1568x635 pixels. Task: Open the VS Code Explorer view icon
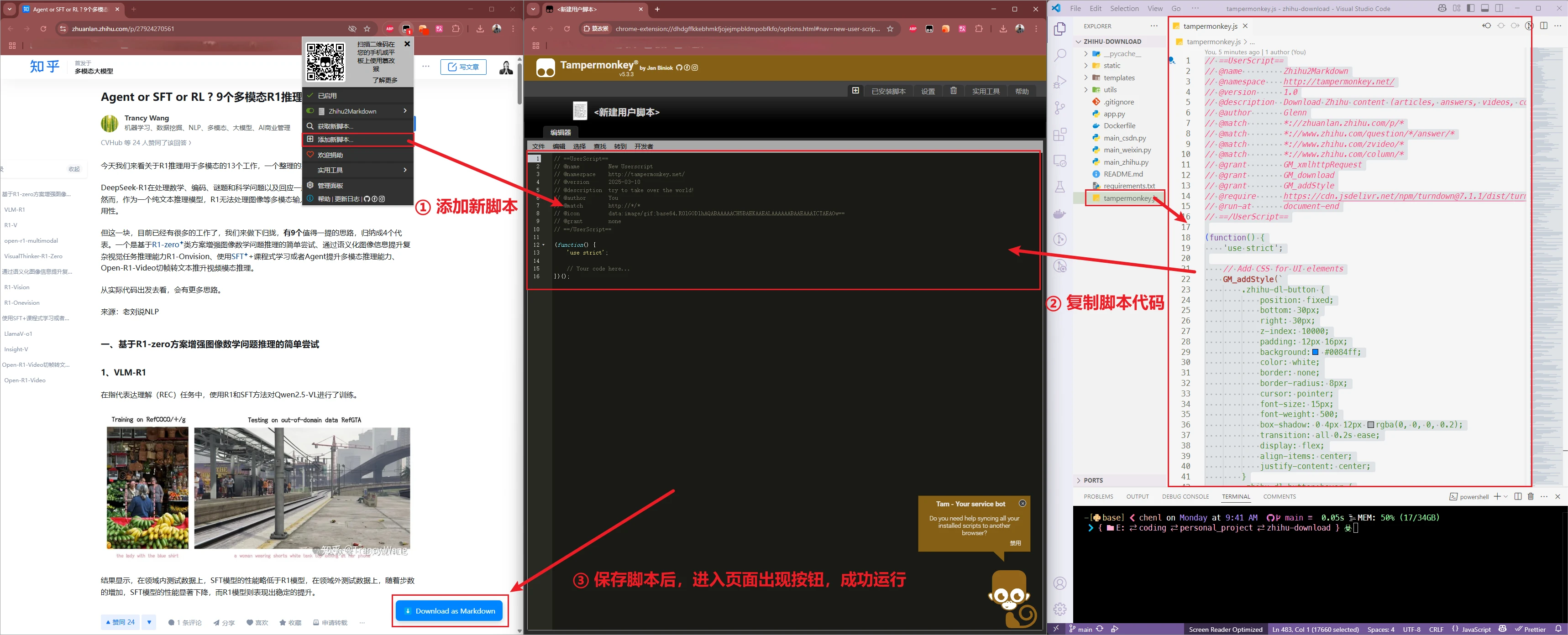pyautogui.click(x=1060, y=29)
